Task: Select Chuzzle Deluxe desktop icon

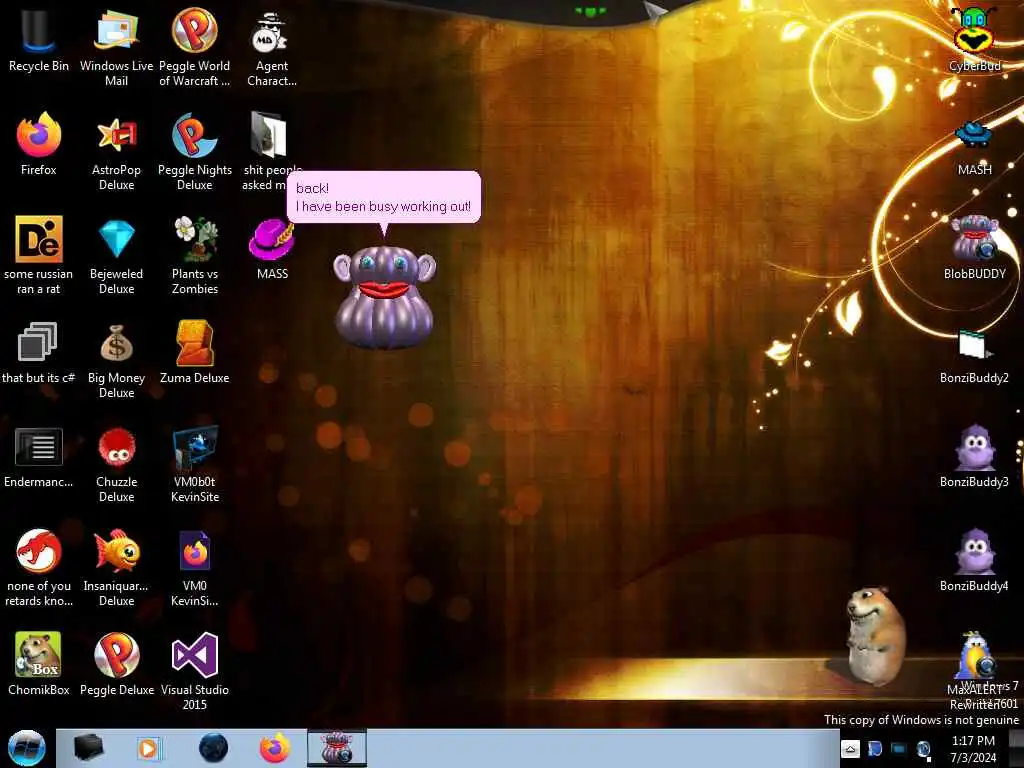Action: click(116, 464)
